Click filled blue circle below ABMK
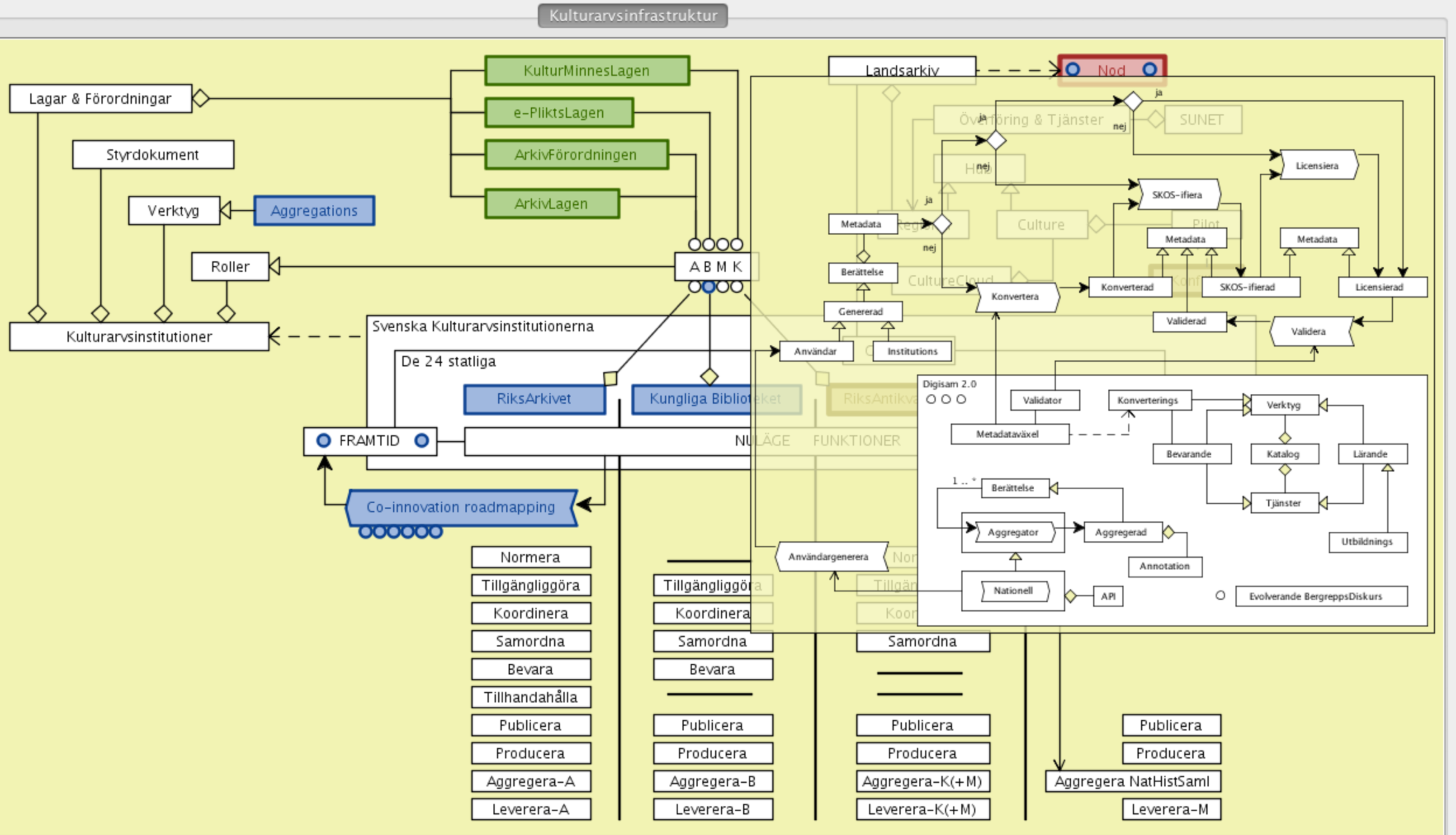The image size is (1456, 835). click(709, 287)
